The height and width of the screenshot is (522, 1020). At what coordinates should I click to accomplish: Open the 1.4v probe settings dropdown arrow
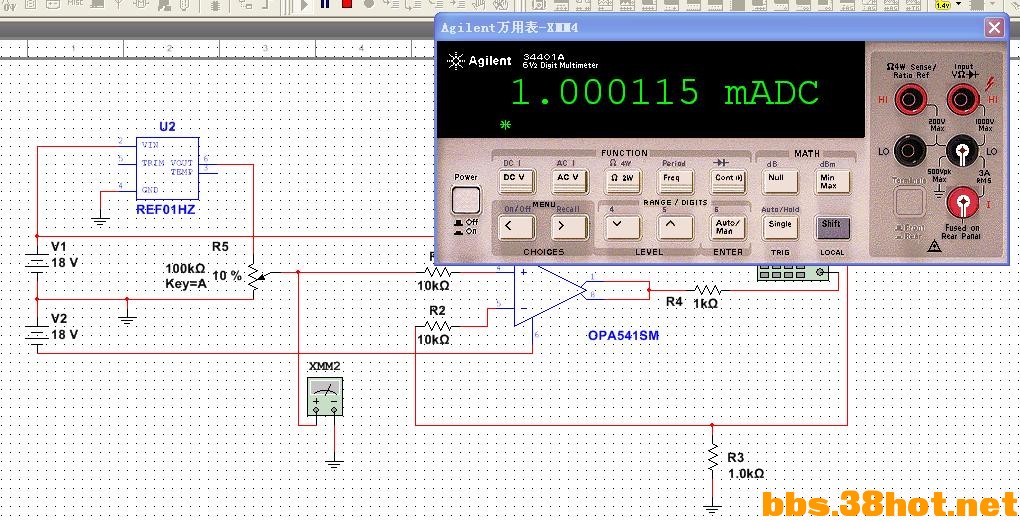click(x=958, y=4)
